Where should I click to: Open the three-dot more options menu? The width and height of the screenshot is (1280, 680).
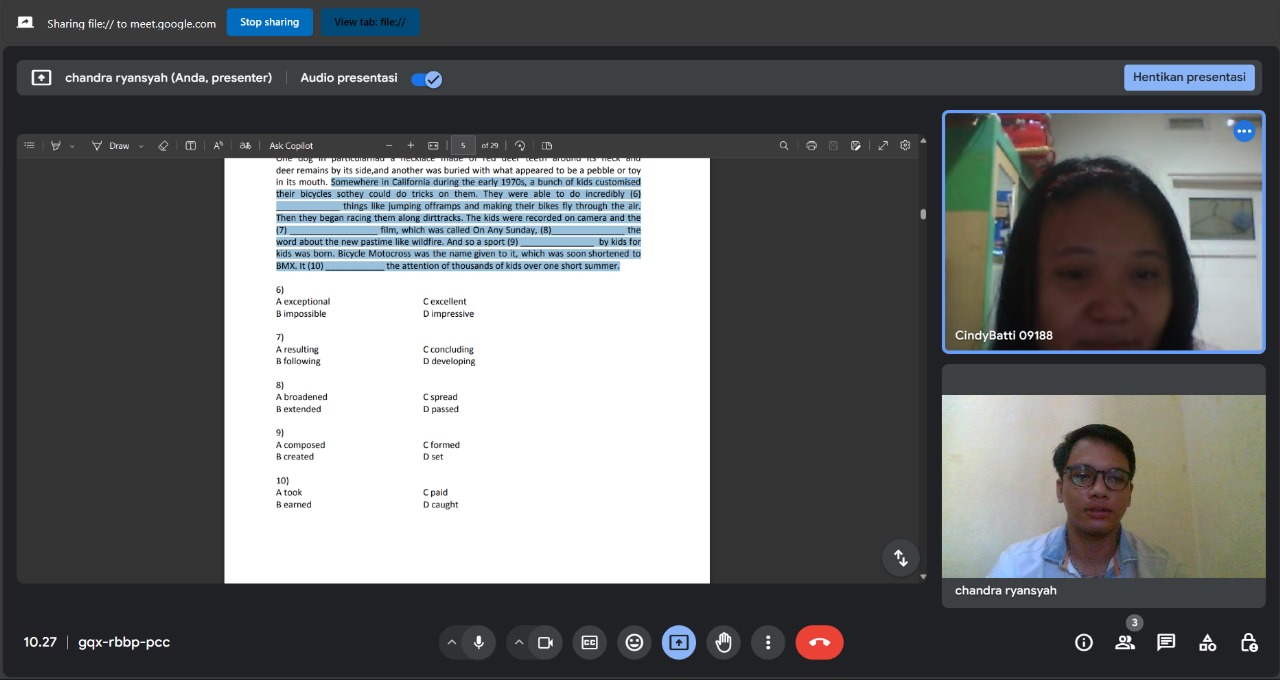coord(768,642)
